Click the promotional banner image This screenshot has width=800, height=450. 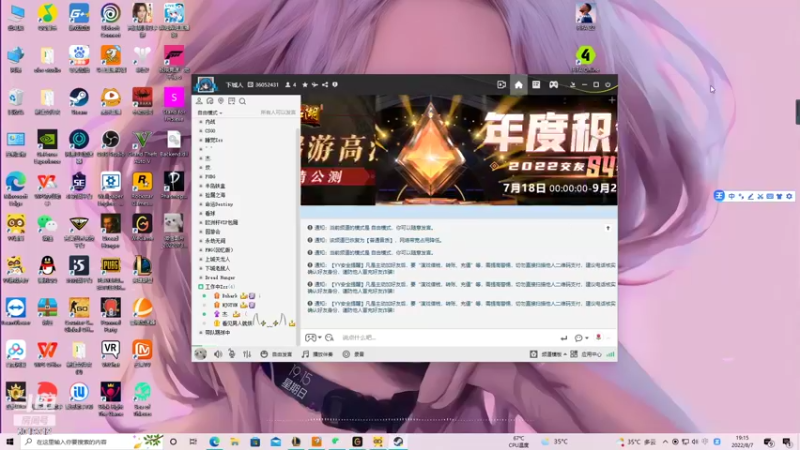[459, 150]
